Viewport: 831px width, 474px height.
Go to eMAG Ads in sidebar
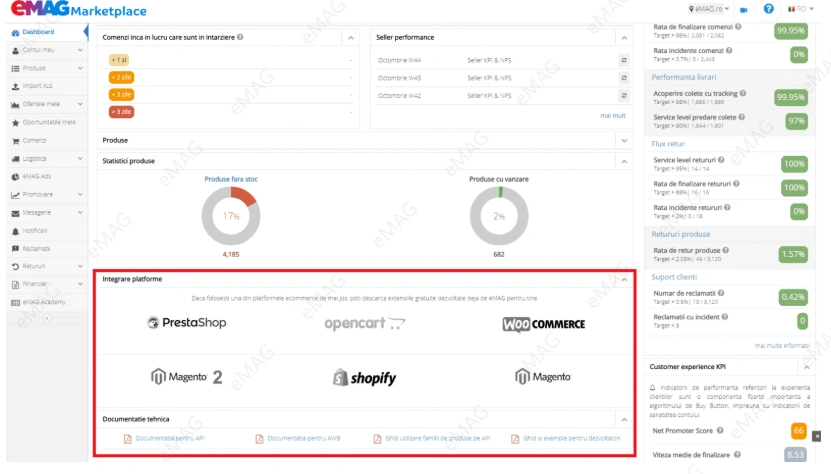pyautogui.click(x=38, y=176)
